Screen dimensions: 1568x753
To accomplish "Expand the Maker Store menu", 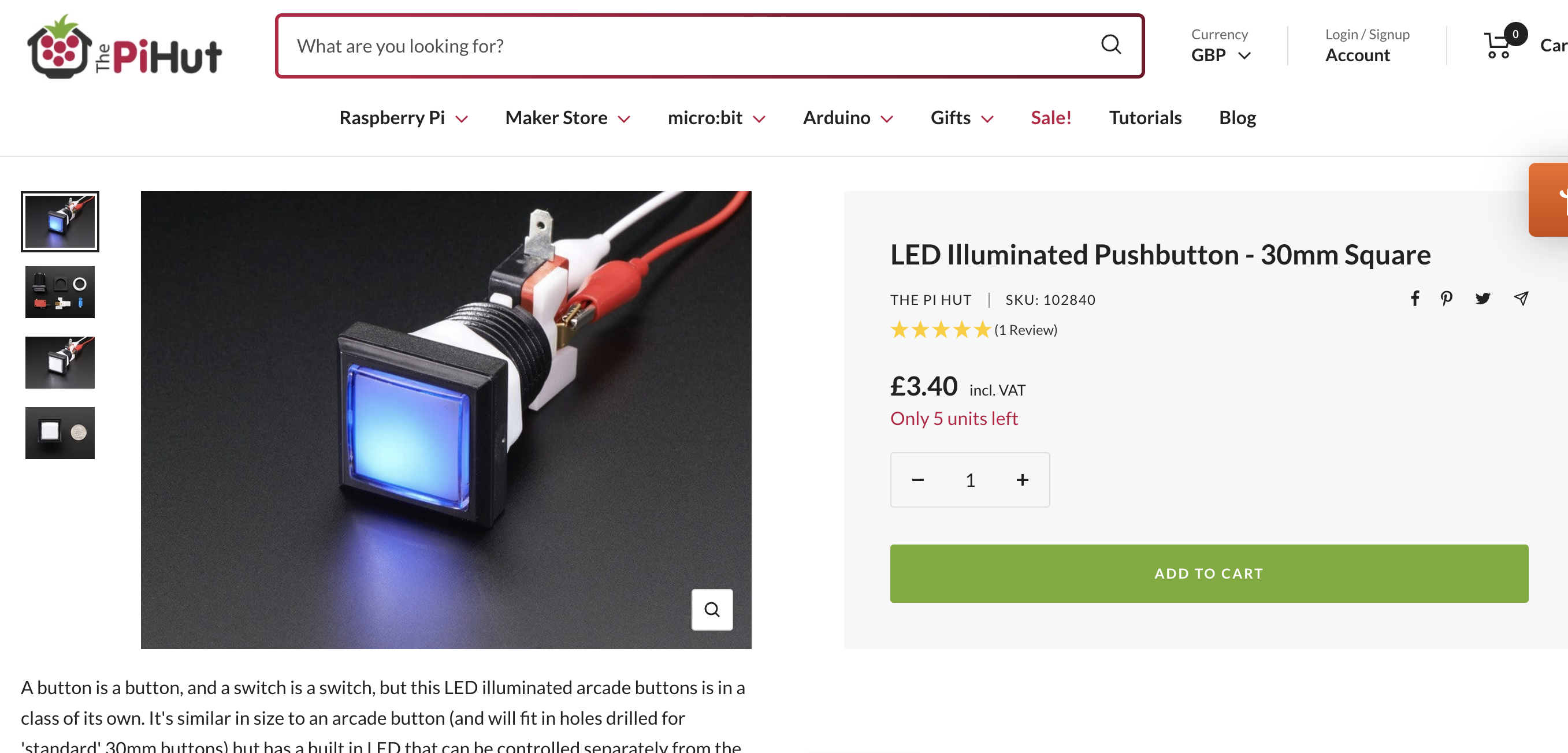I will click(x=567, y=118).
